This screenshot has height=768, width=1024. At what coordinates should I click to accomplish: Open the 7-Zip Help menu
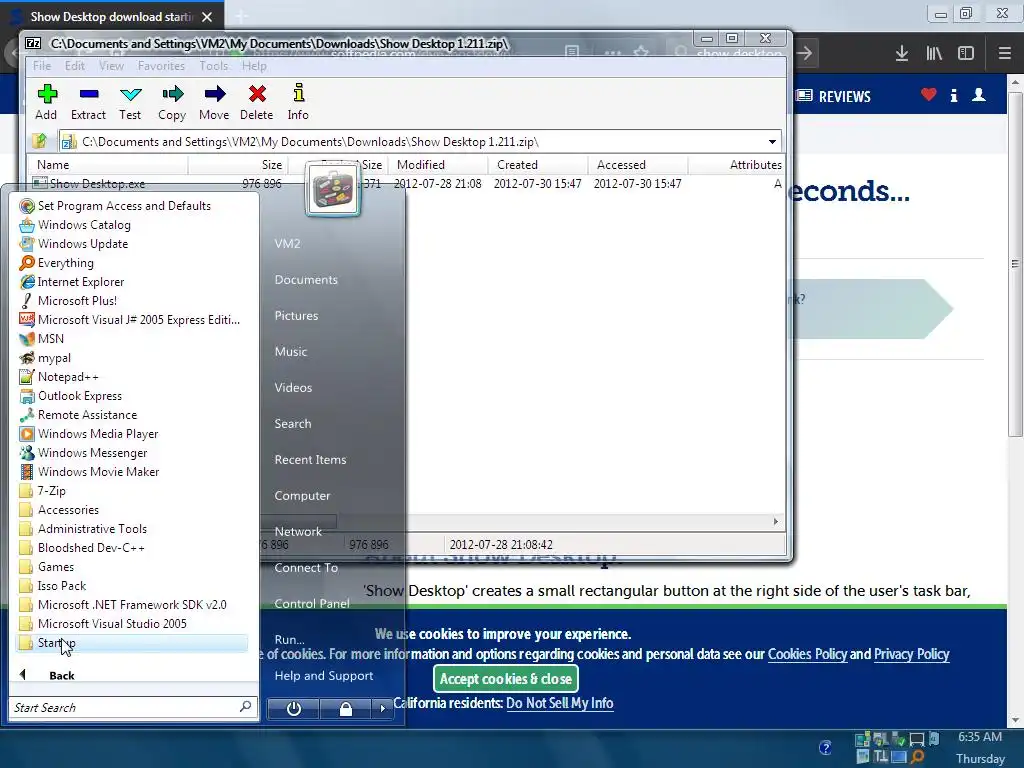pos(254,66)
